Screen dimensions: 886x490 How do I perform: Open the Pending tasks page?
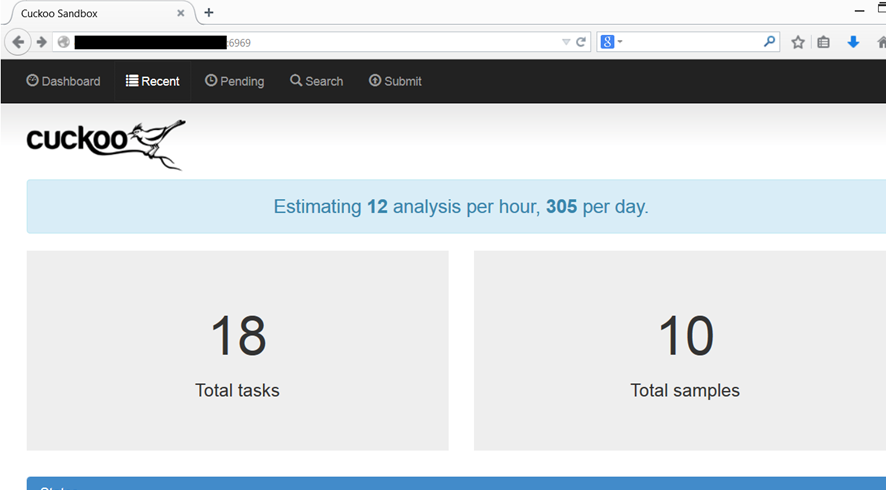coord(234,81)
